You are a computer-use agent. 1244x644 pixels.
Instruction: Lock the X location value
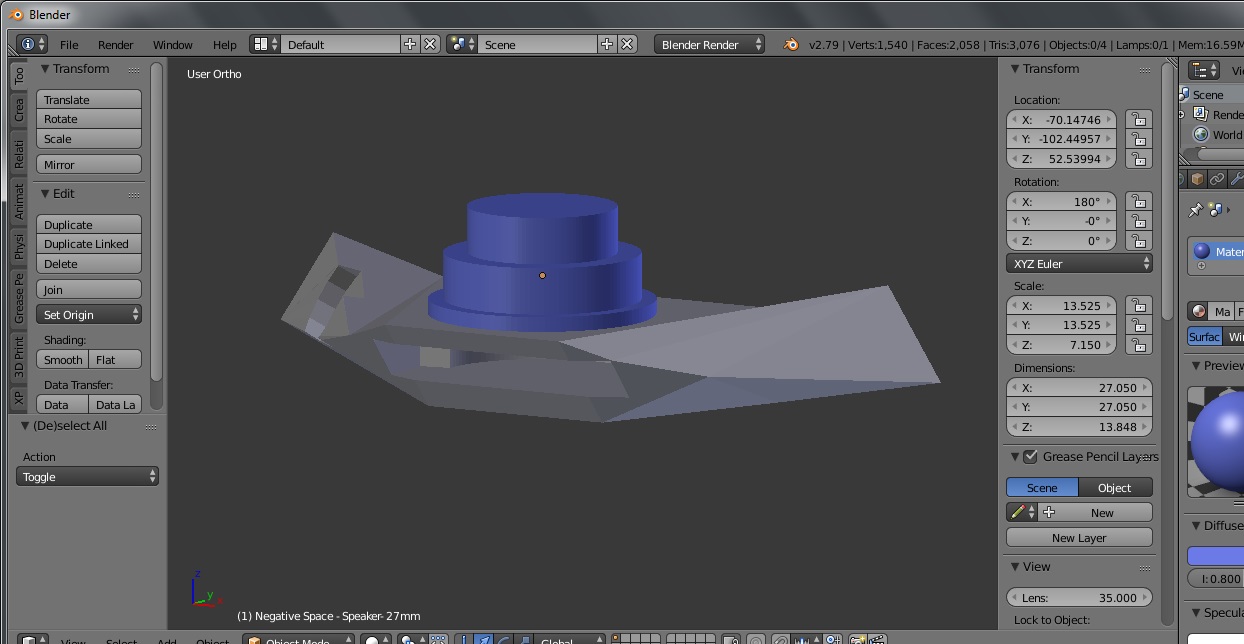tap(1137, 120)
